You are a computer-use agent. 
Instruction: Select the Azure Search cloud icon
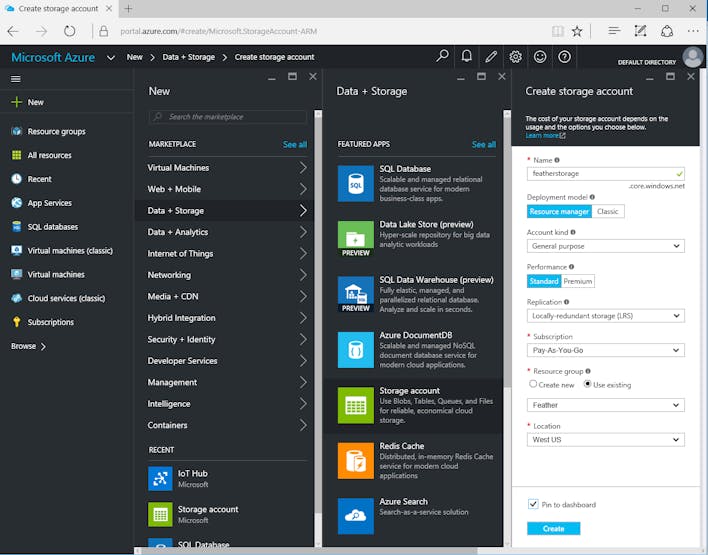click(355, 516)
